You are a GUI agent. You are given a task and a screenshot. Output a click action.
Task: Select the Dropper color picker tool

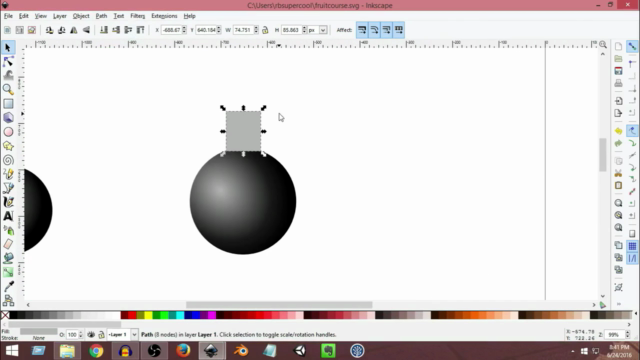pos(8,287)
